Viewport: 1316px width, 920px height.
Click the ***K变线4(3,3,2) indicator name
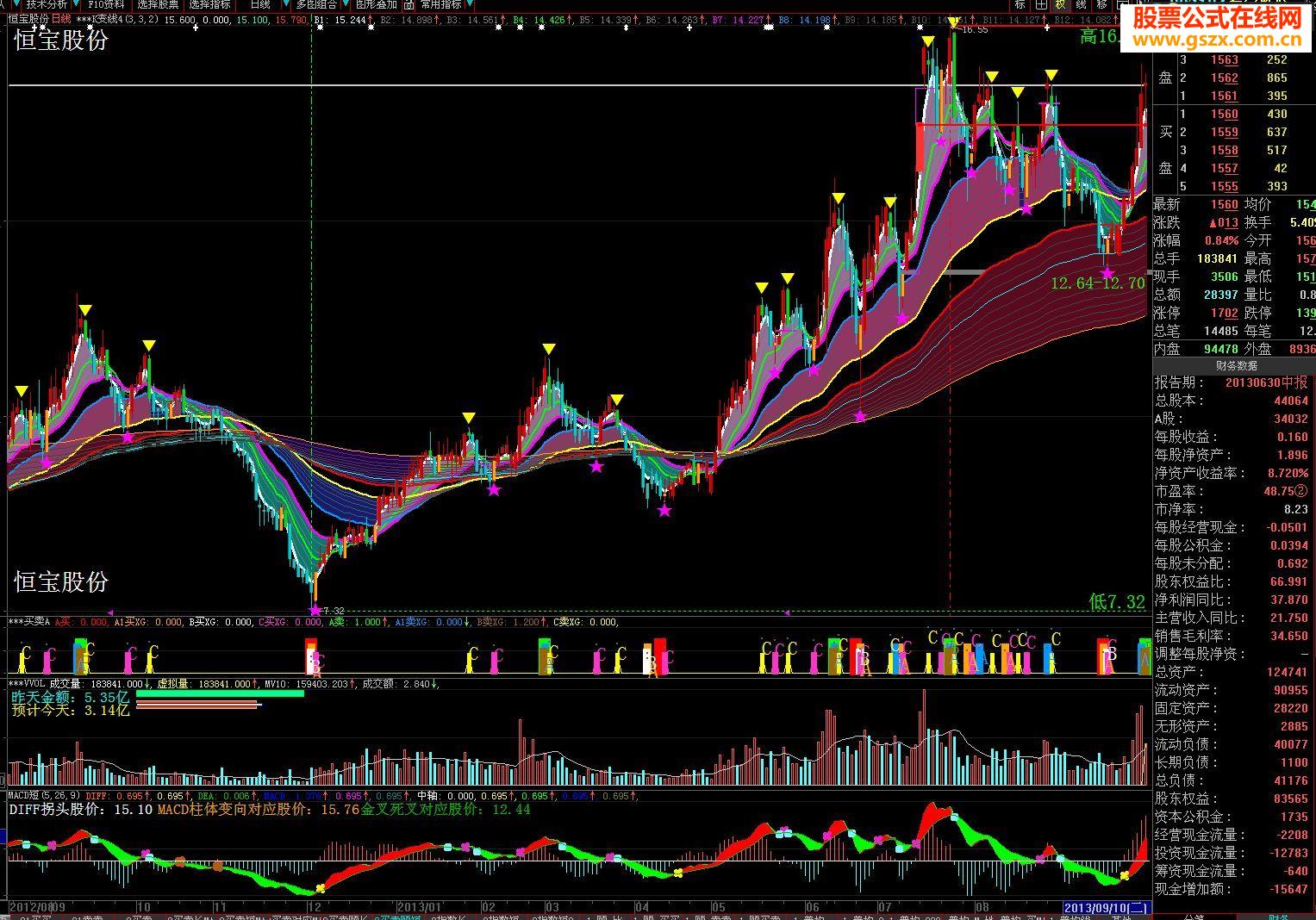117,19
